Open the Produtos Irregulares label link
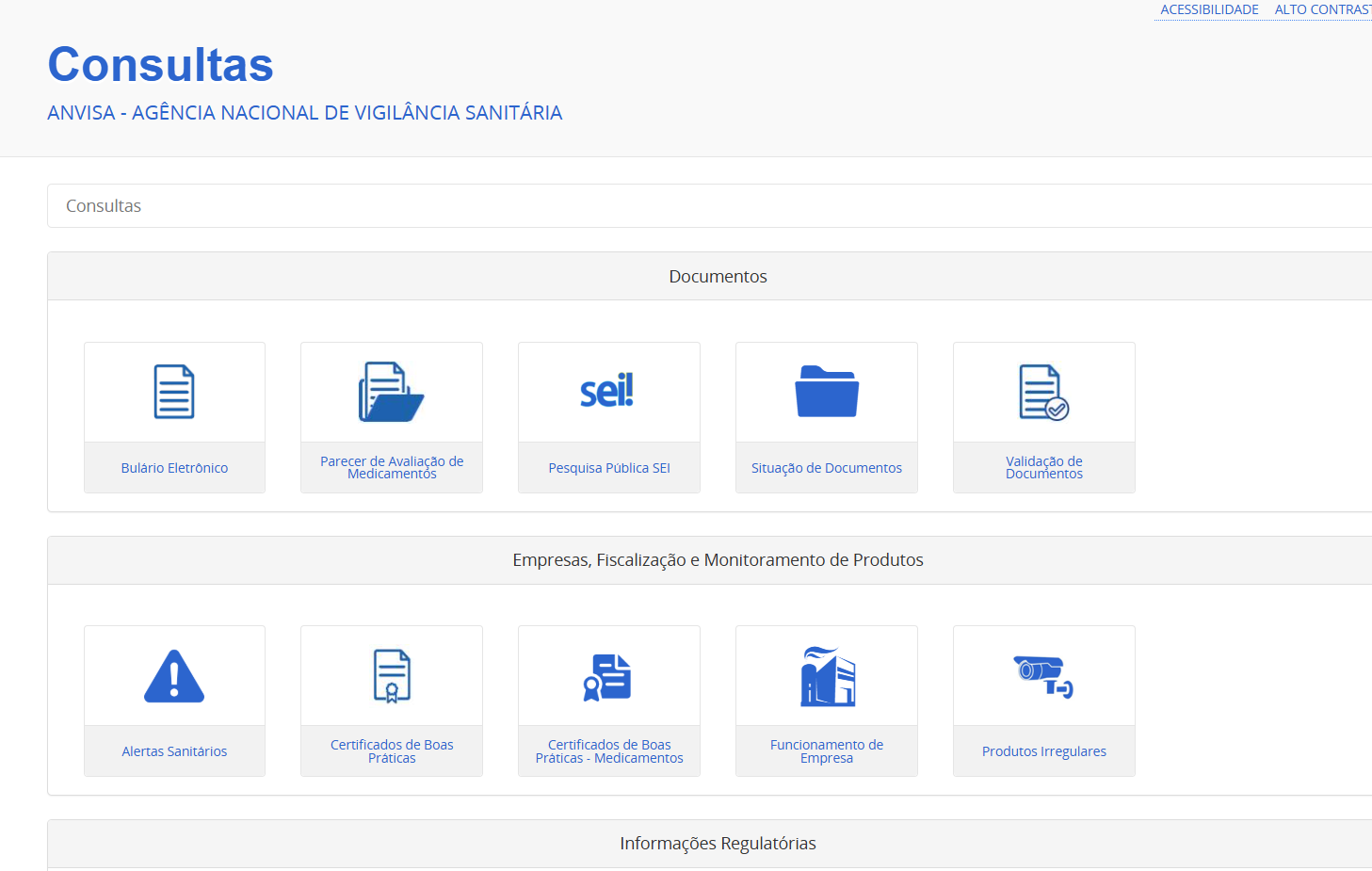Viewport: 1372px width, 871px height. 1044,751
